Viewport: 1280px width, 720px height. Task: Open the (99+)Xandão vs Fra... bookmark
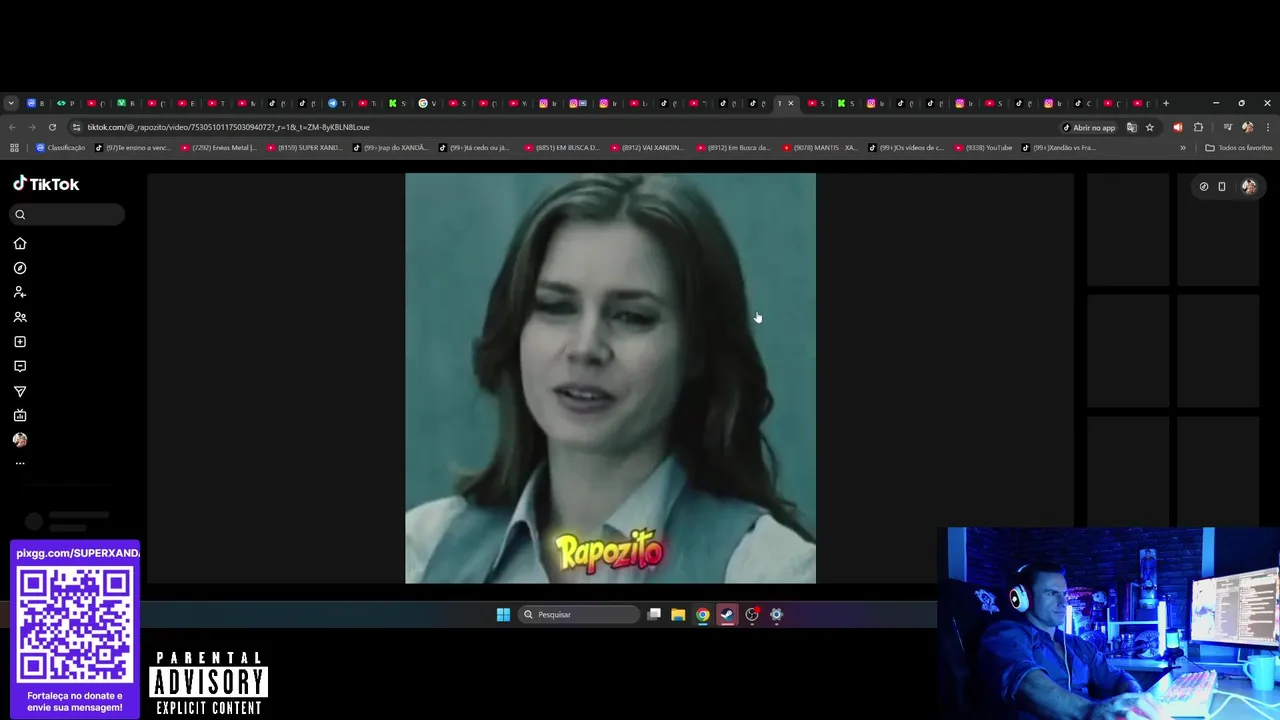[1059, 148]
